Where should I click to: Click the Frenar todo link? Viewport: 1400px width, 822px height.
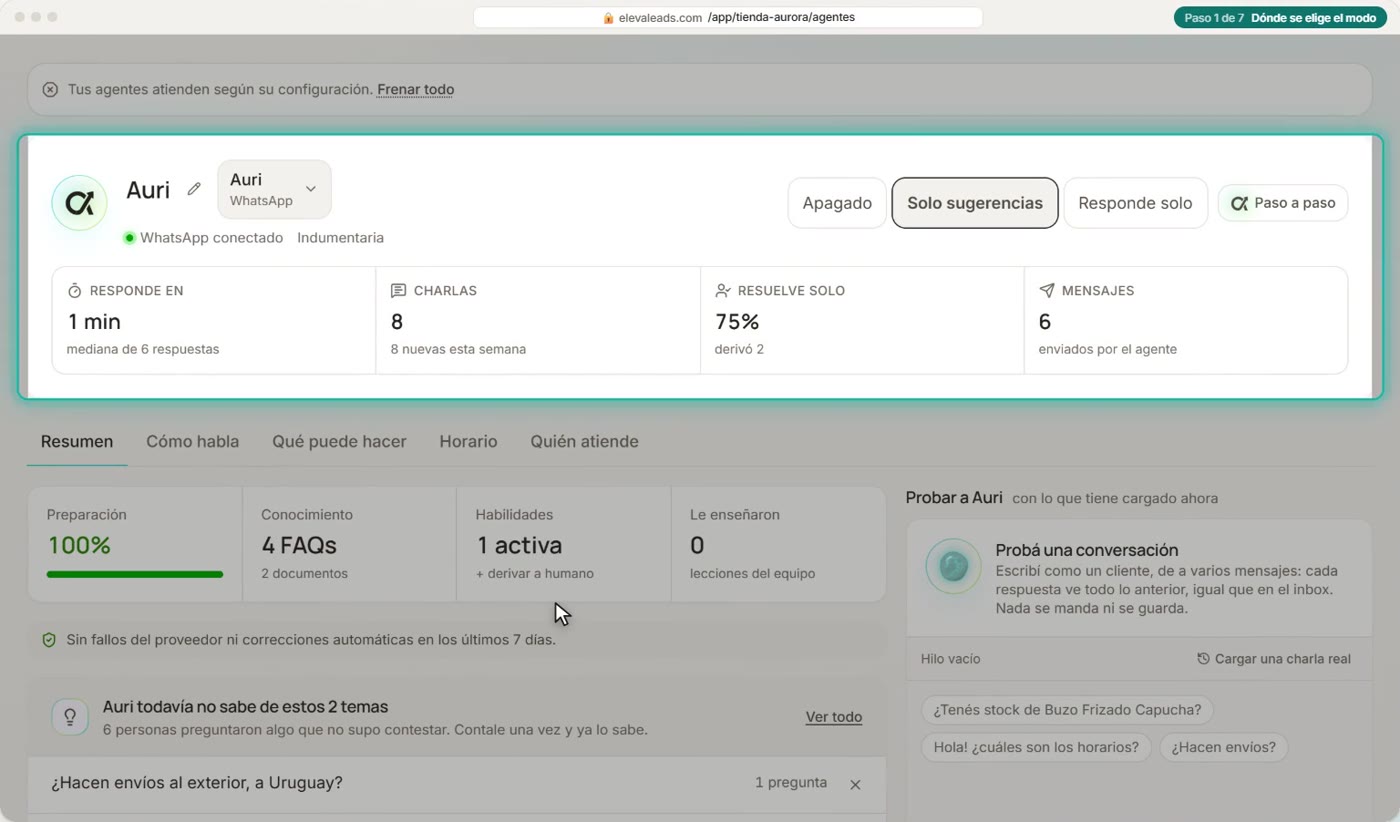tap(415, 90)
